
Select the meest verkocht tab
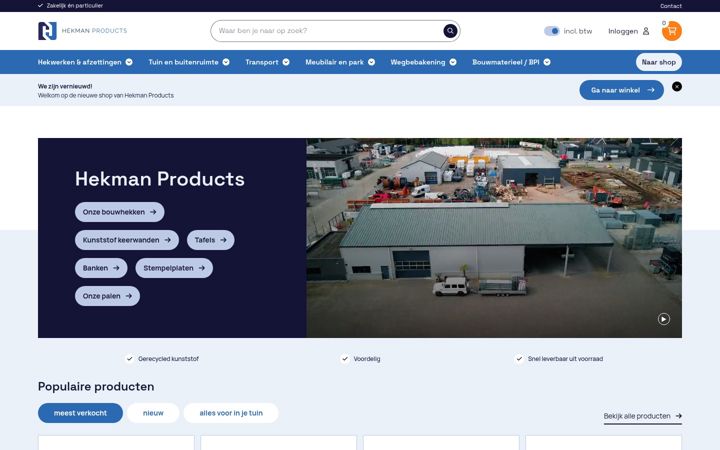point(80,413)
